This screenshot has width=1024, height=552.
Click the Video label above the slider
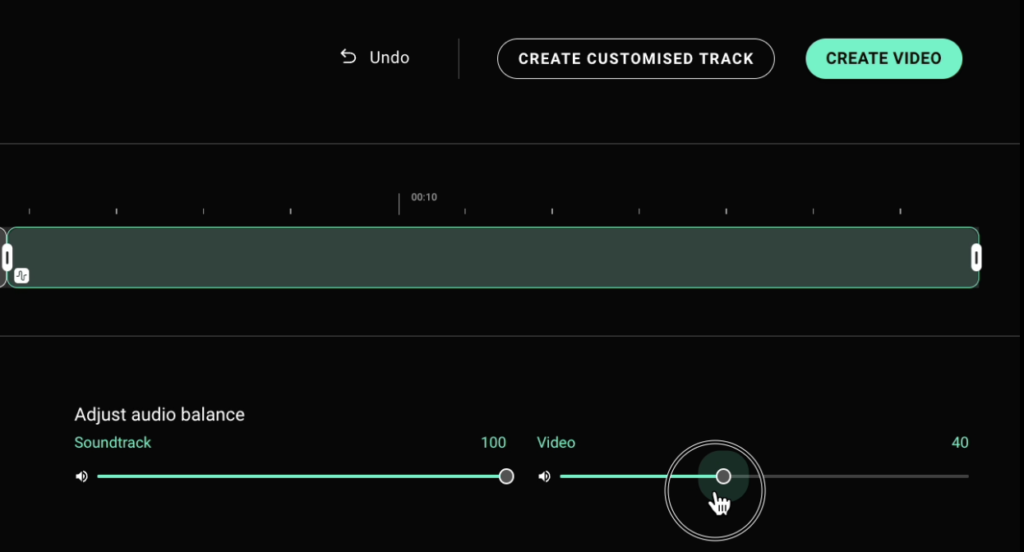556,443
